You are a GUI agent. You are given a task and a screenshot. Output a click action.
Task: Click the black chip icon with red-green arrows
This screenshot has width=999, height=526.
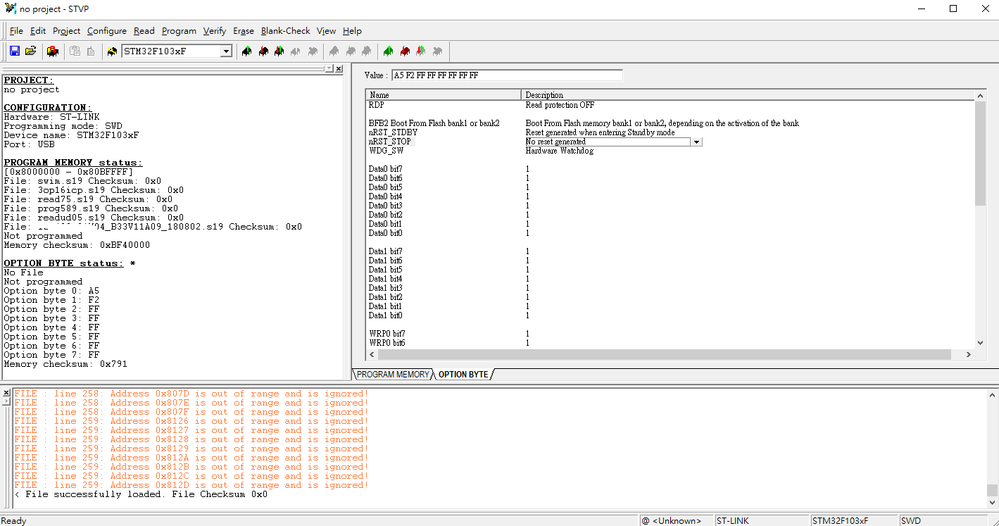(279, 51)
